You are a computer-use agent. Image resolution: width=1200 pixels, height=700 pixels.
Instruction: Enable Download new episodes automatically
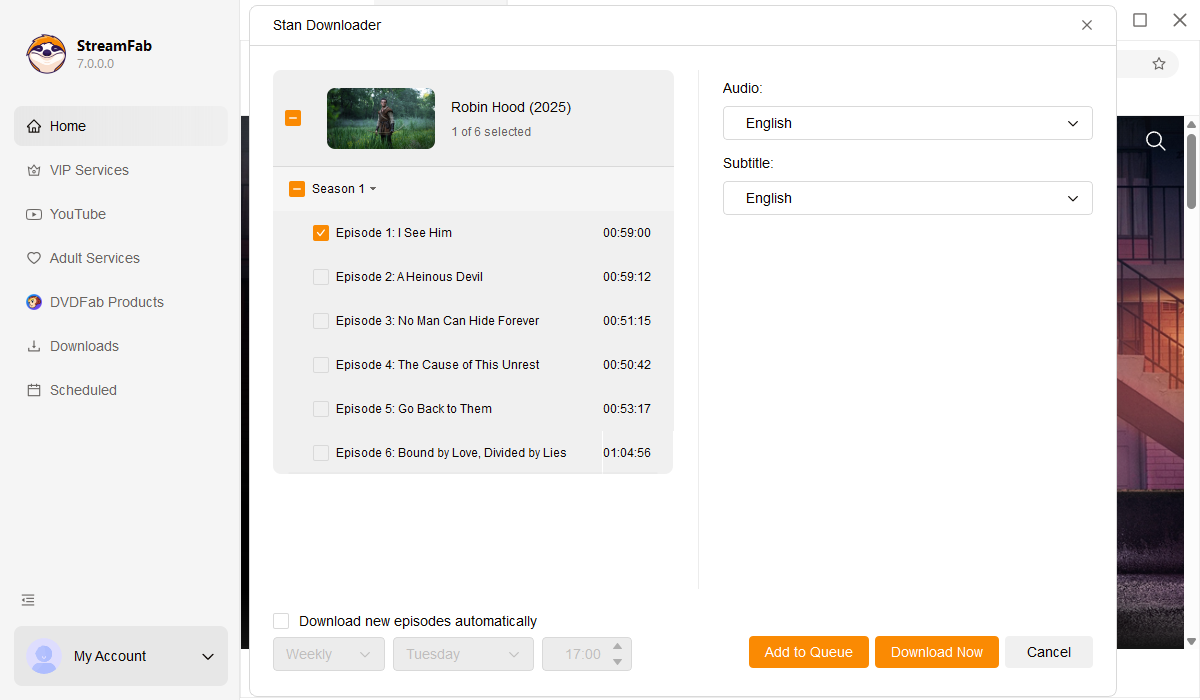[x=281, y=621]
